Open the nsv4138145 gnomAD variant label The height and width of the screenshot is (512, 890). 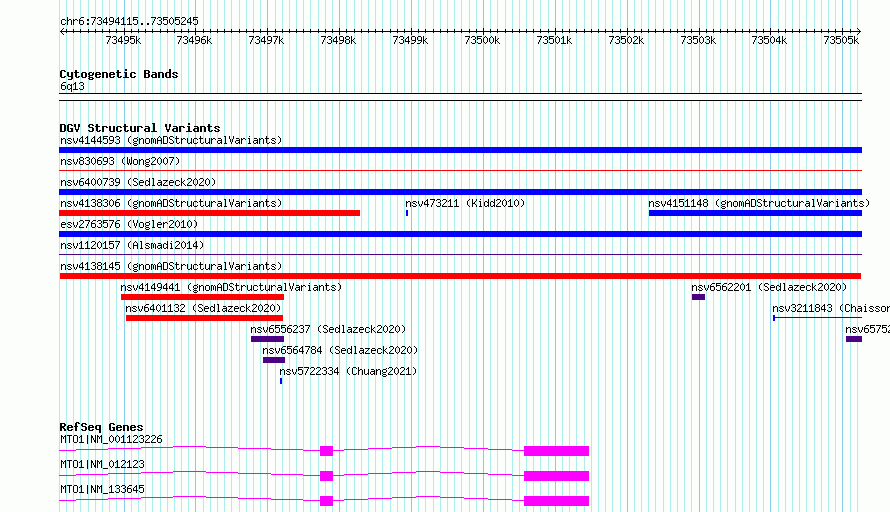click(171, 266)
